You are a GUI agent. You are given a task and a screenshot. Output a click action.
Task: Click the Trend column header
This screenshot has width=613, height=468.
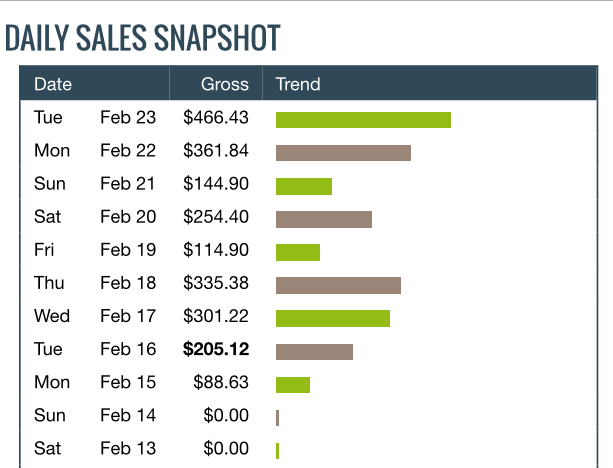pyautogui.click(x=297, y=84)
